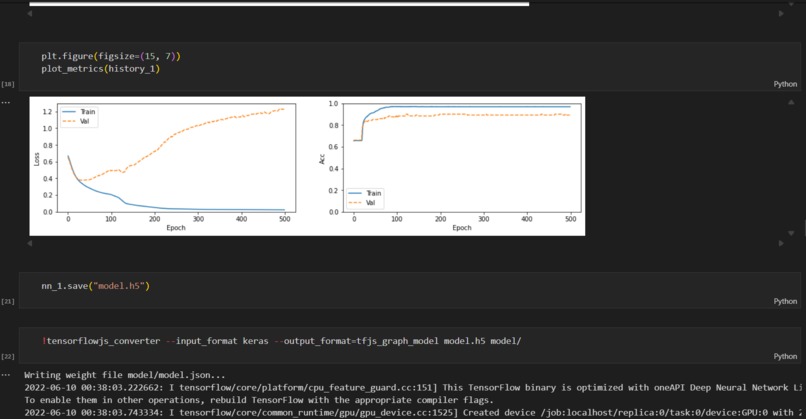Click the "Writing weight file model/model.json..." output line

(x=125, y=375)
